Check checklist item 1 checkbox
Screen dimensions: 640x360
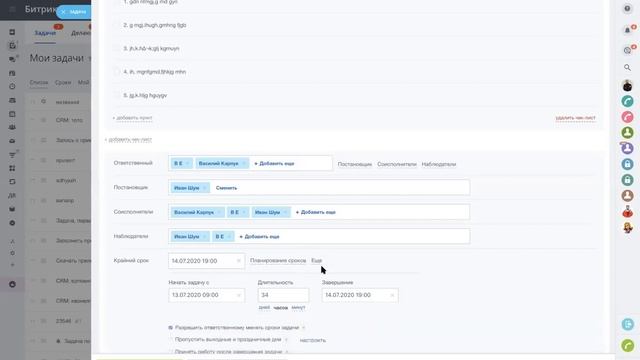(116, 2)
